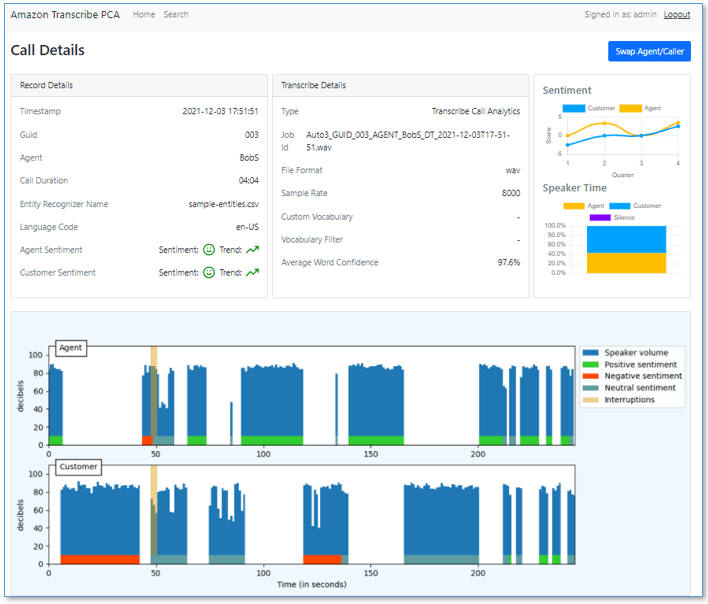708x604 pixels.
Task: Click the Customer Sentiment smiley face icon
Action: (x=209, y=273)
